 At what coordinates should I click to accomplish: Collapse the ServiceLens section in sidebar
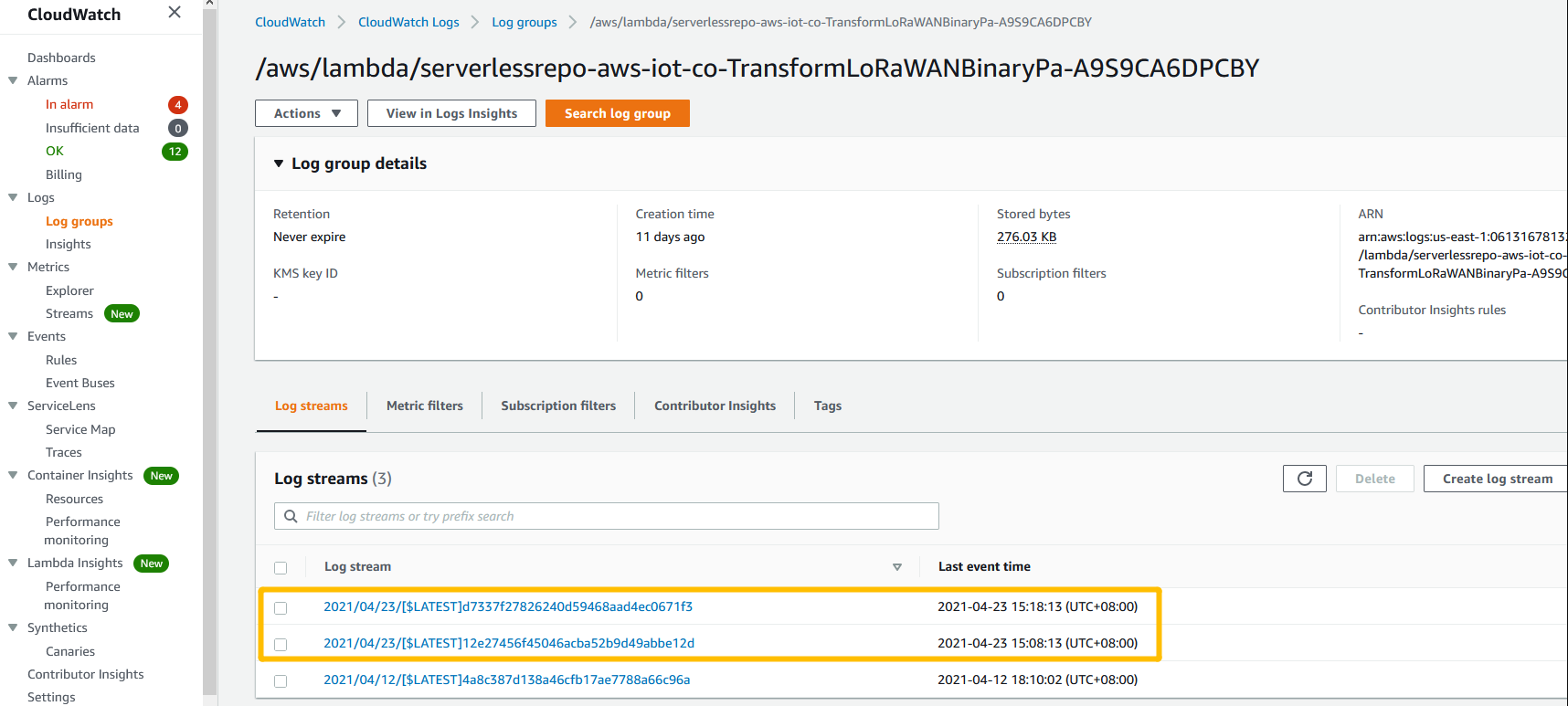coord(13,406)
